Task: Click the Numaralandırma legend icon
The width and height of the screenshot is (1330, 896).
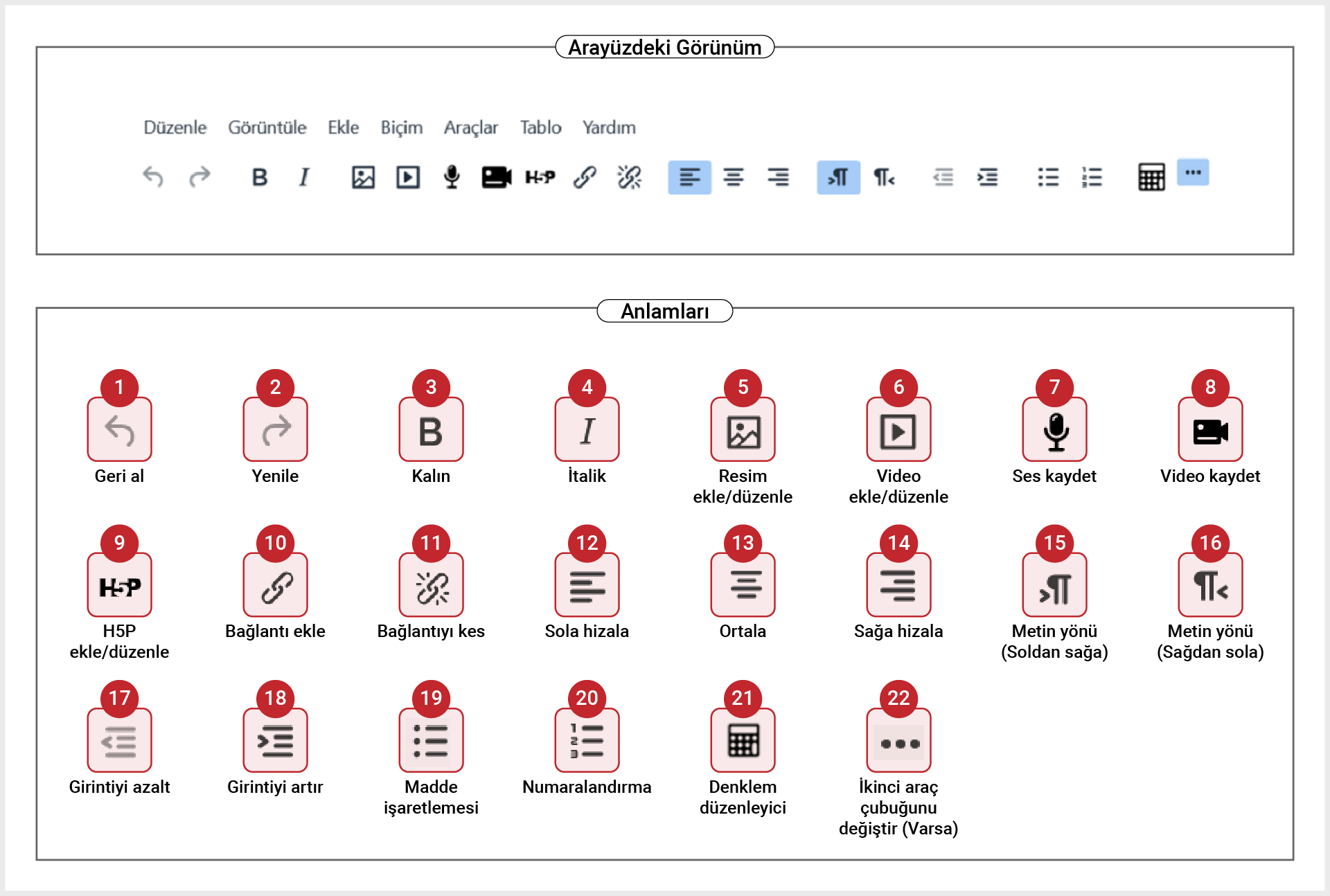Action: click(587, 741)
